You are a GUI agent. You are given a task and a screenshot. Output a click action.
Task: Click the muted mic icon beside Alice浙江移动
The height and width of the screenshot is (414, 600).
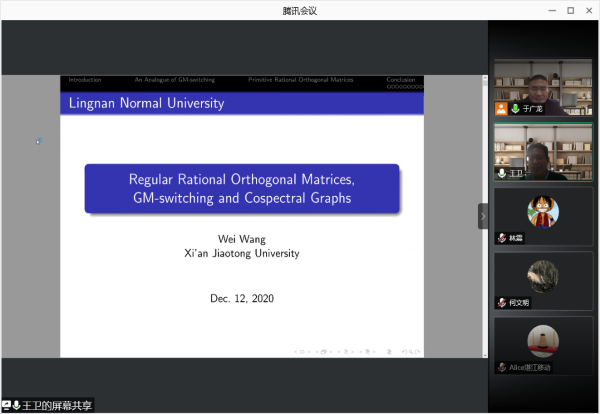pos(502,367)
